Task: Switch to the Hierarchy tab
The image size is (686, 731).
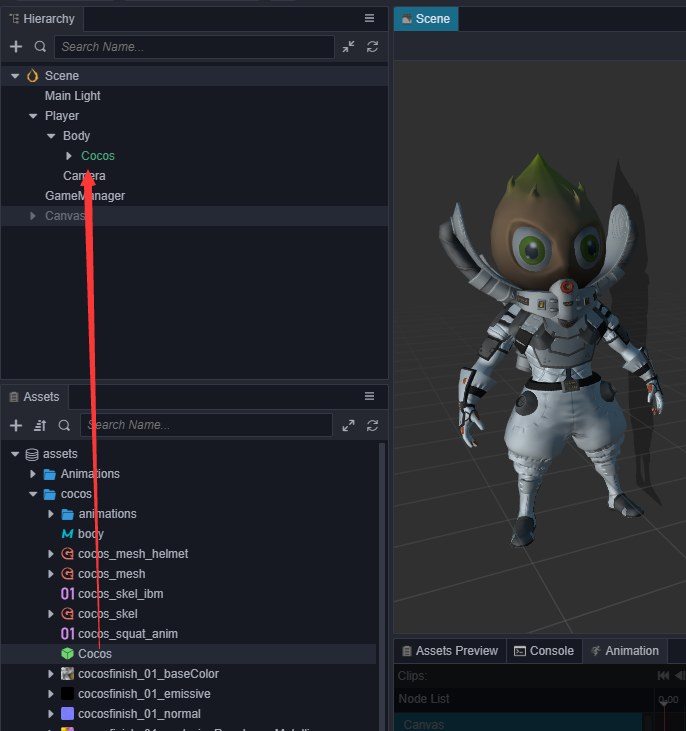Action: point(42,19)
